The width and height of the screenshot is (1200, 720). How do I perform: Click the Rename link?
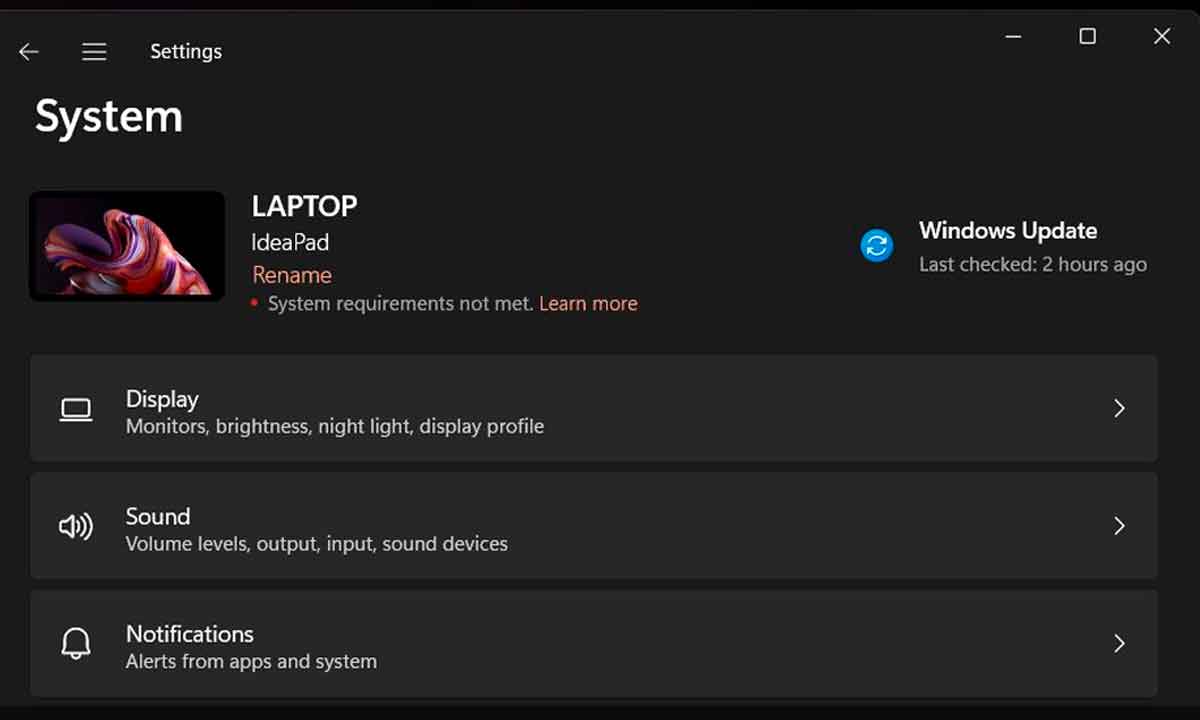[291, 275]
